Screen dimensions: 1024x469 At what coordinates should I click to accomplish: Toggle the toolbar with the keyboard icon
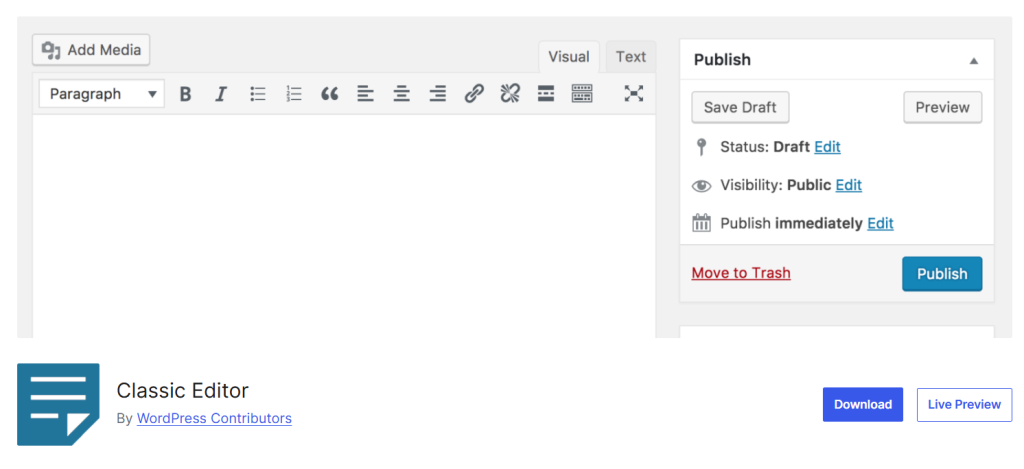(x=582, y=94)
